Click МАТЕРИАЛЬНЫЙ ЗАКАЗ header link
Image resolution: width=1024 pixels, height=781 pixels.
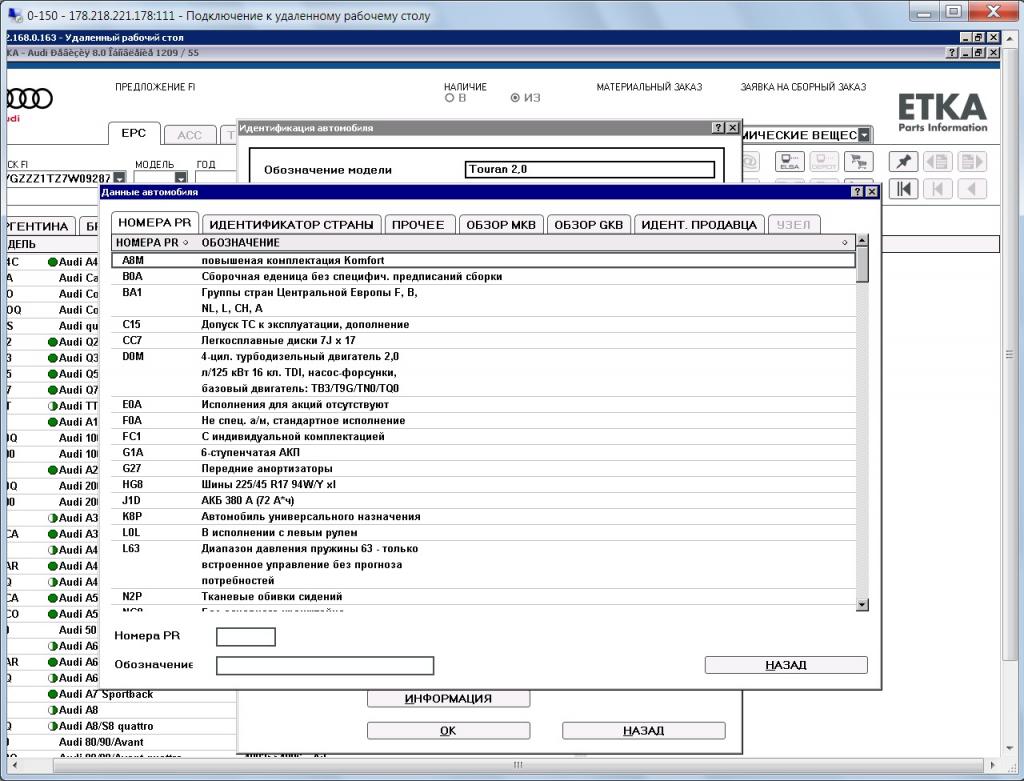coord(649,87)
